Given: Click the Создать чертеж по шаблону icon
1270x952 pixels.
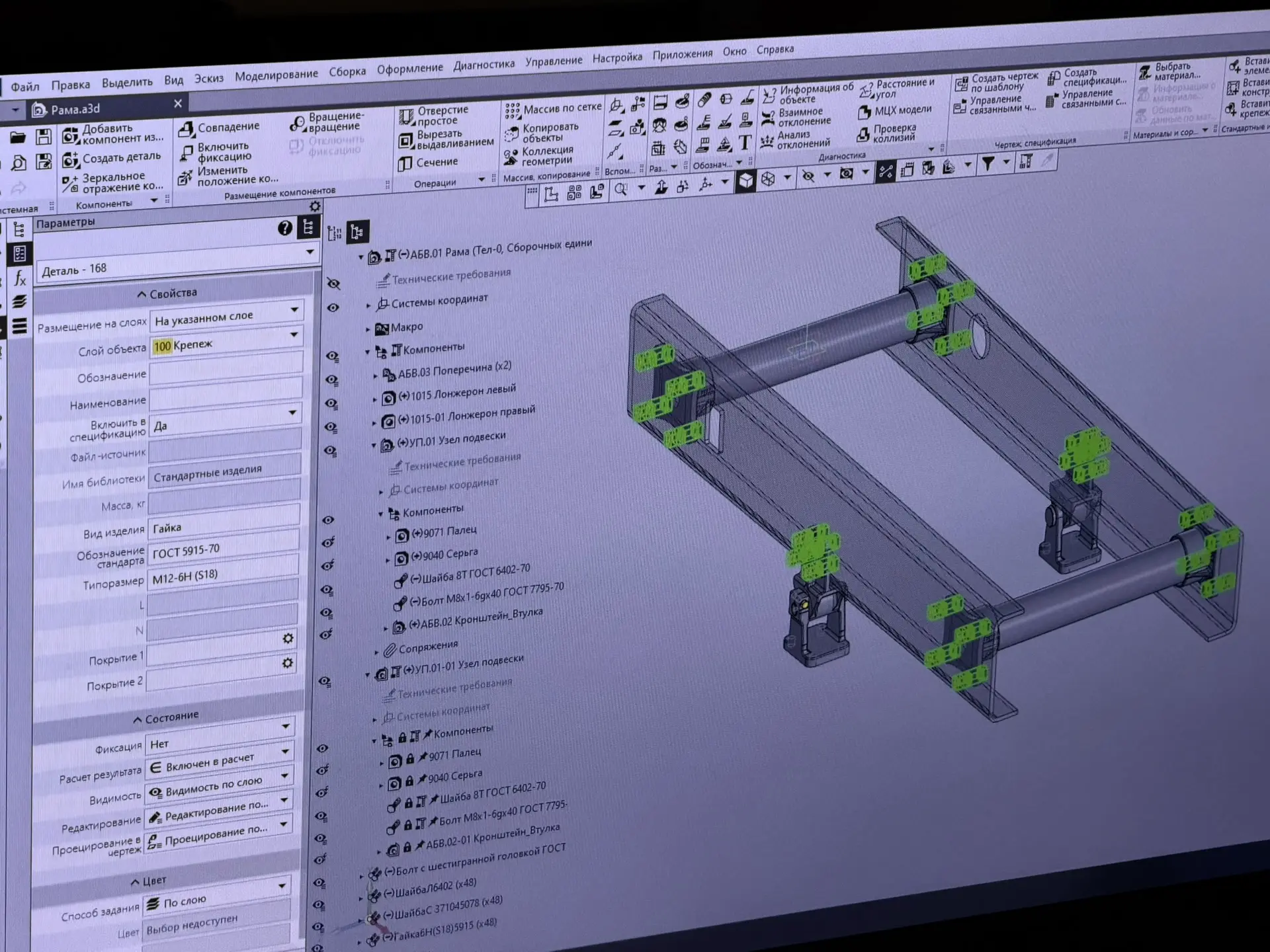Looking at the screenshot, I should click(961, 83).
